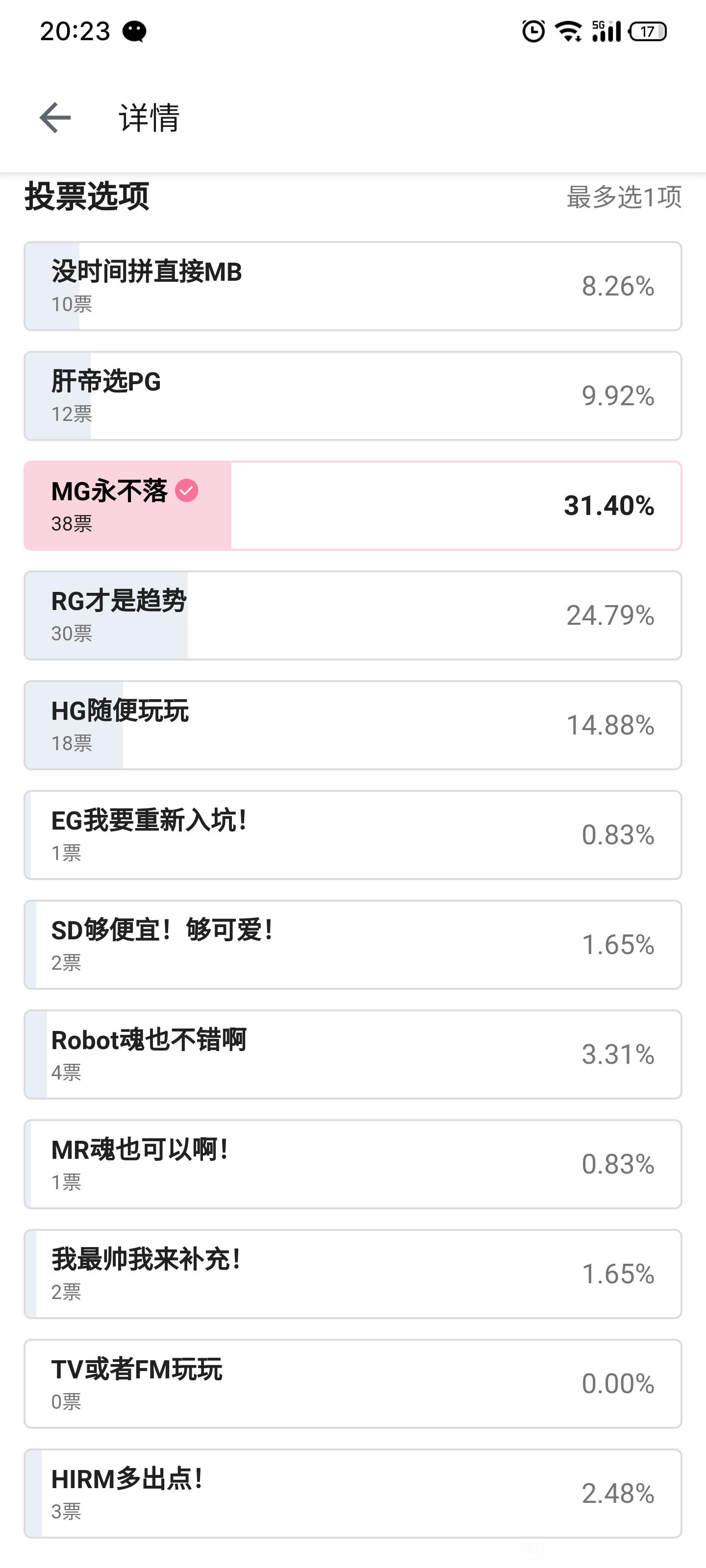Select the 肝帝选PG poll option
The height and width of the screenshot is (1568, 706).
tap(353, 395)
